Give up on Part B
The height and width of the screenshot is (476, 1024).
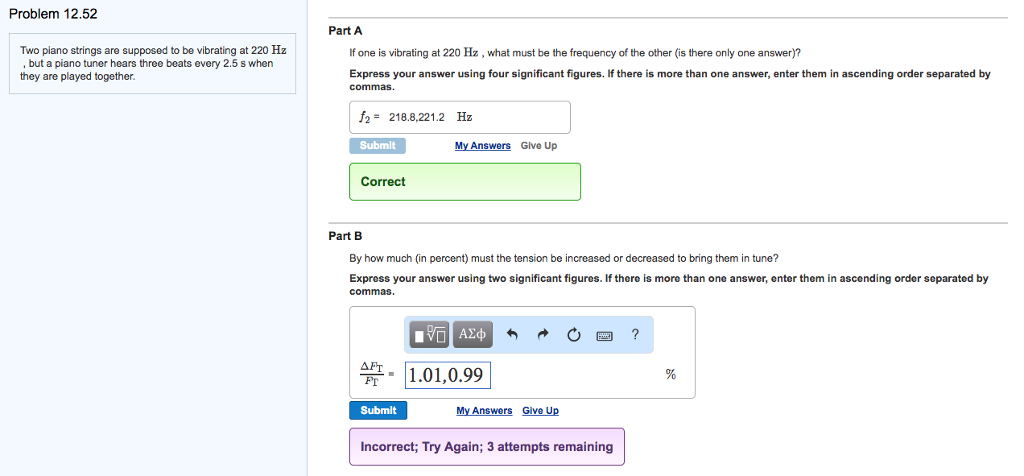point(540,411)
